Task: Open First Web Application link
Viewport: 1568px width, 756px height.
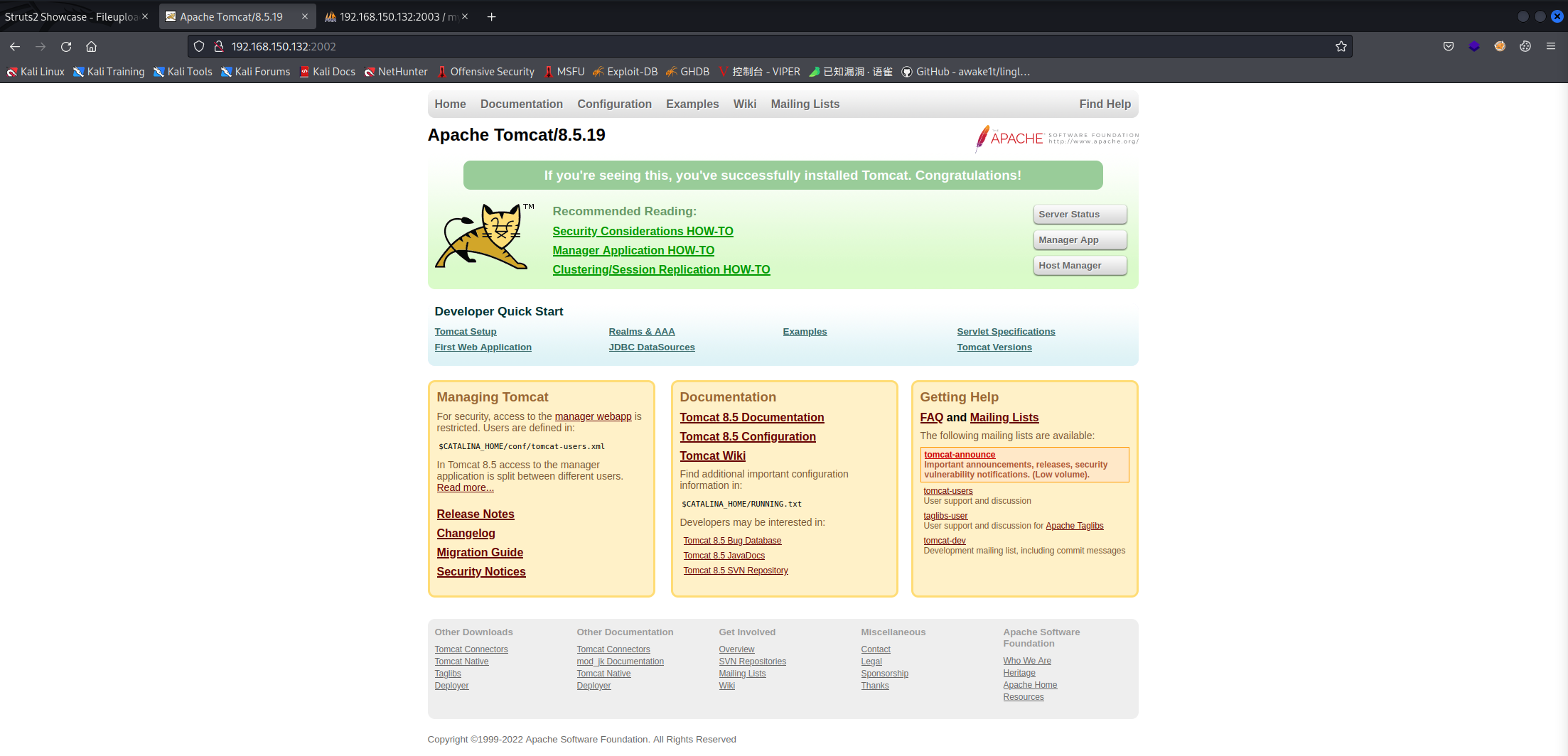Action: coord(483,347)
